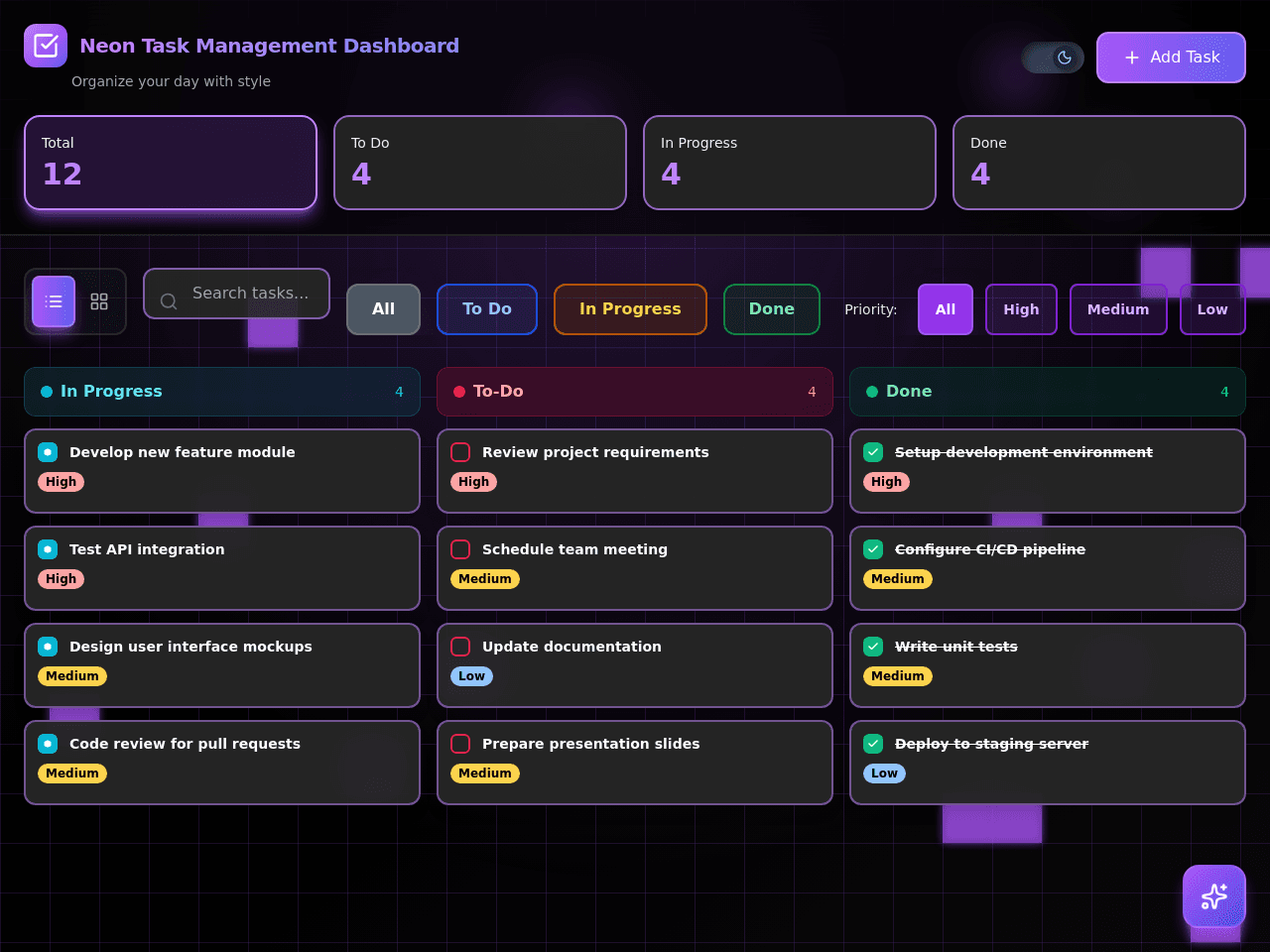This screenshot has width=1270, height=952.
Task: Switch to grid view icon
Action: click(99, 301)
